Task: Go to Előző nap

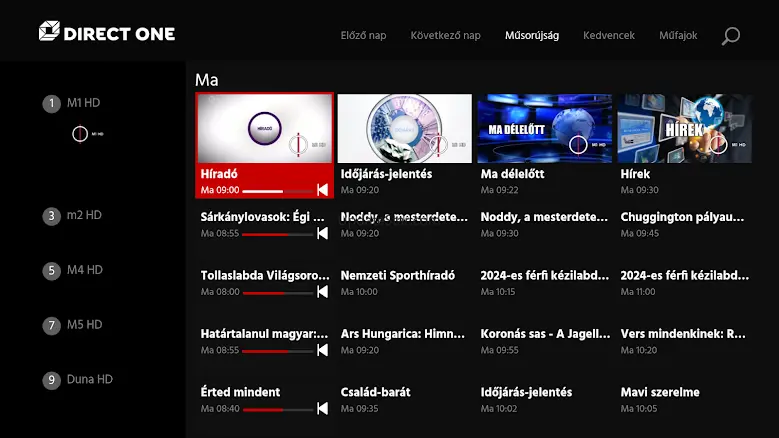Action: 363,35
